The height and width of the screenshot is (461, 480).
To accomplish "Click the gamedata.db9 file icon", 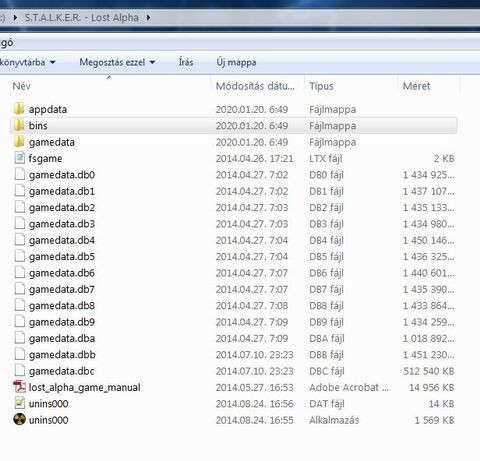I will coord(20,321).
